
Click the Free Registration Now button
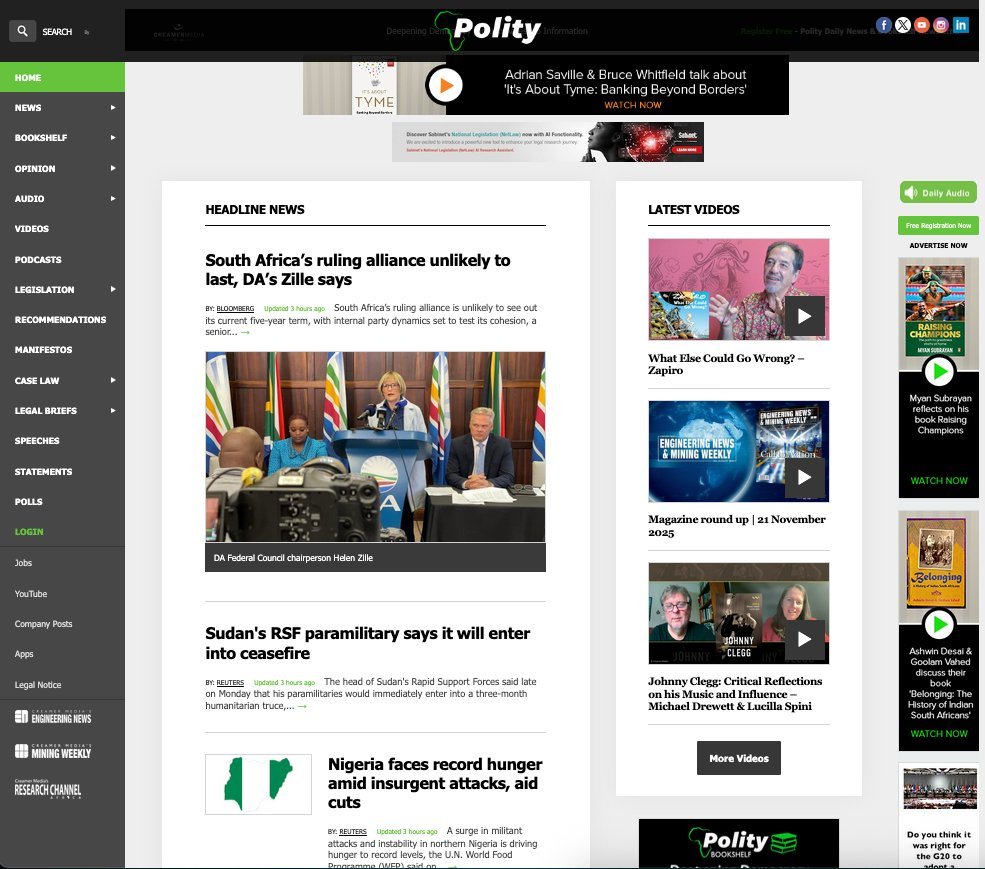point(938,226)
